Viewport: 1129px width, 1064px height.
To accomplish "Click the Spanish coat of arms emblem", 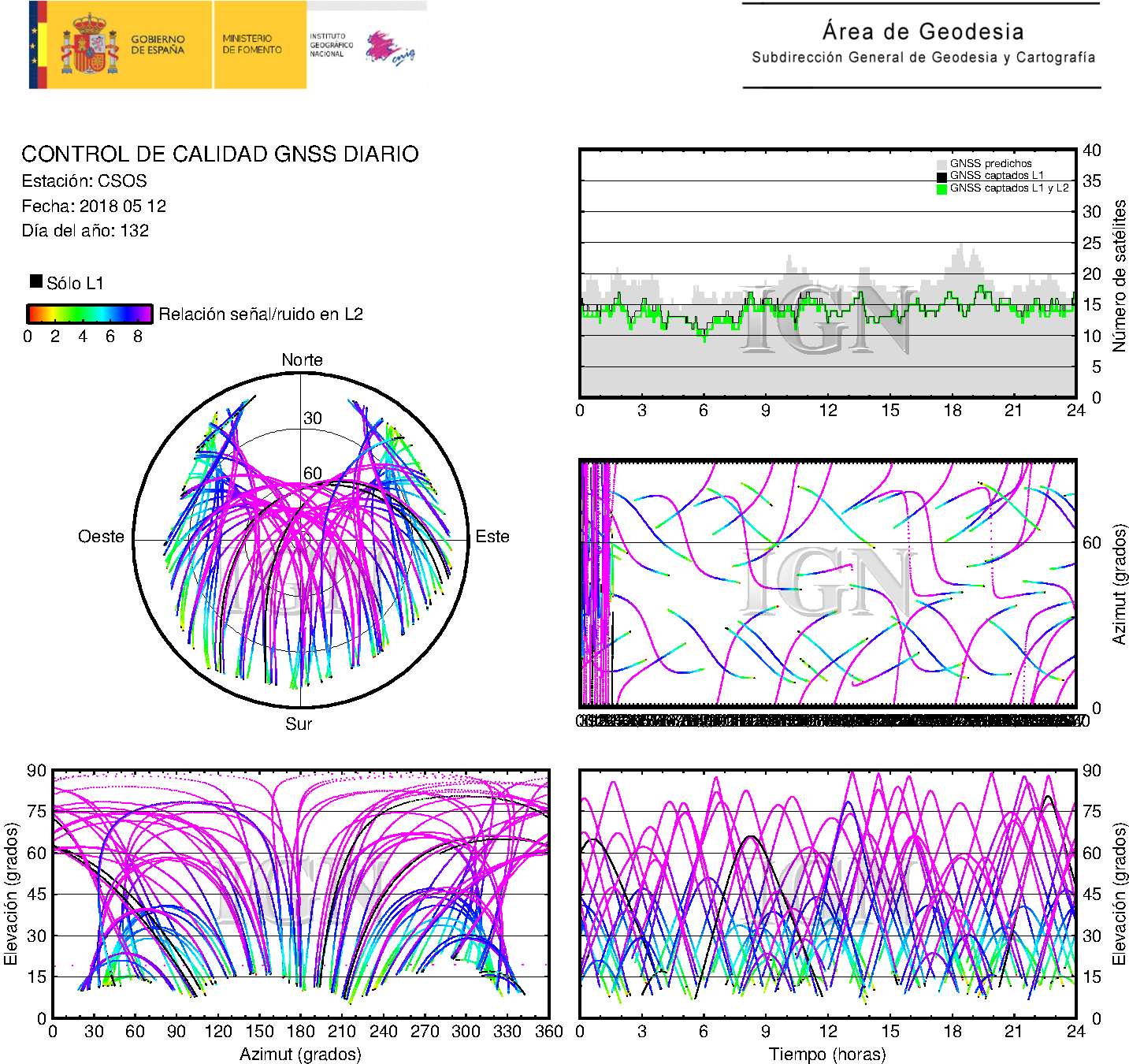I will point(89,45).
